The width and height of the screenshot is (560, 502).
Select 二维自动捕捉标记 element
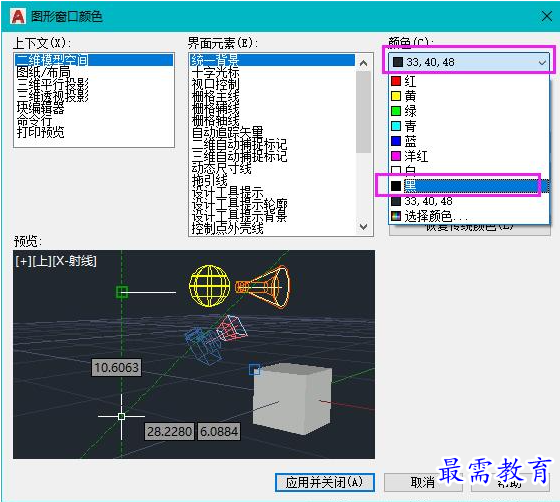pyautogui.click(x=272, y=144)
